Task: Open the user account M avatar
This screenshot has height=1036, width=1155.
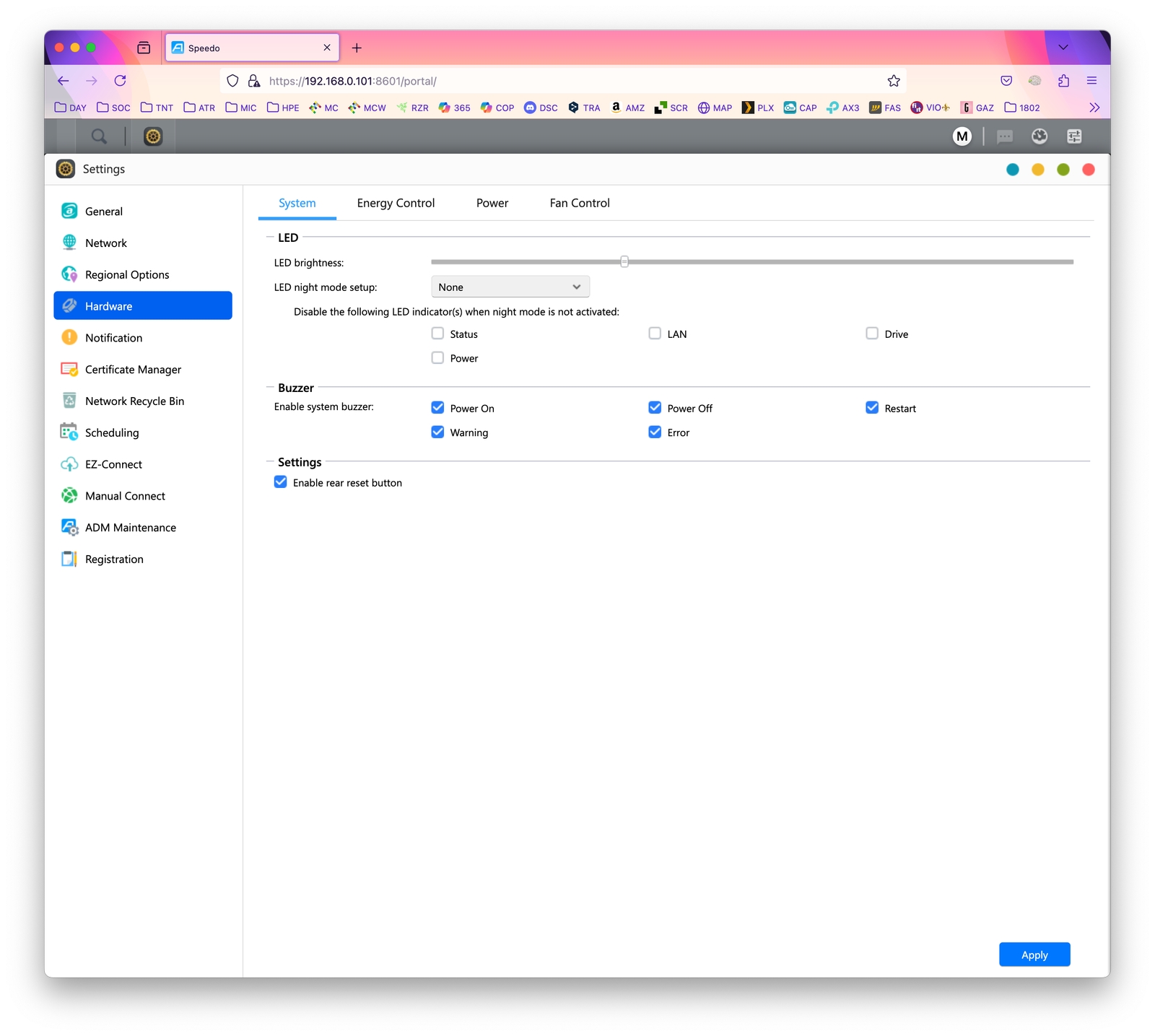Action: tap(962, 136)
